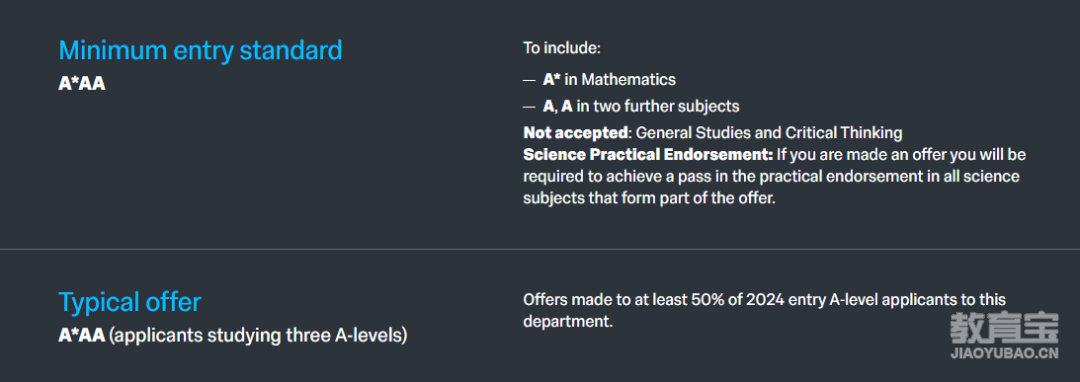The image size is (1080, 382).
Task: Click the bold "Science Practical Endorsement:" label
Action: [x=649, y=154]
